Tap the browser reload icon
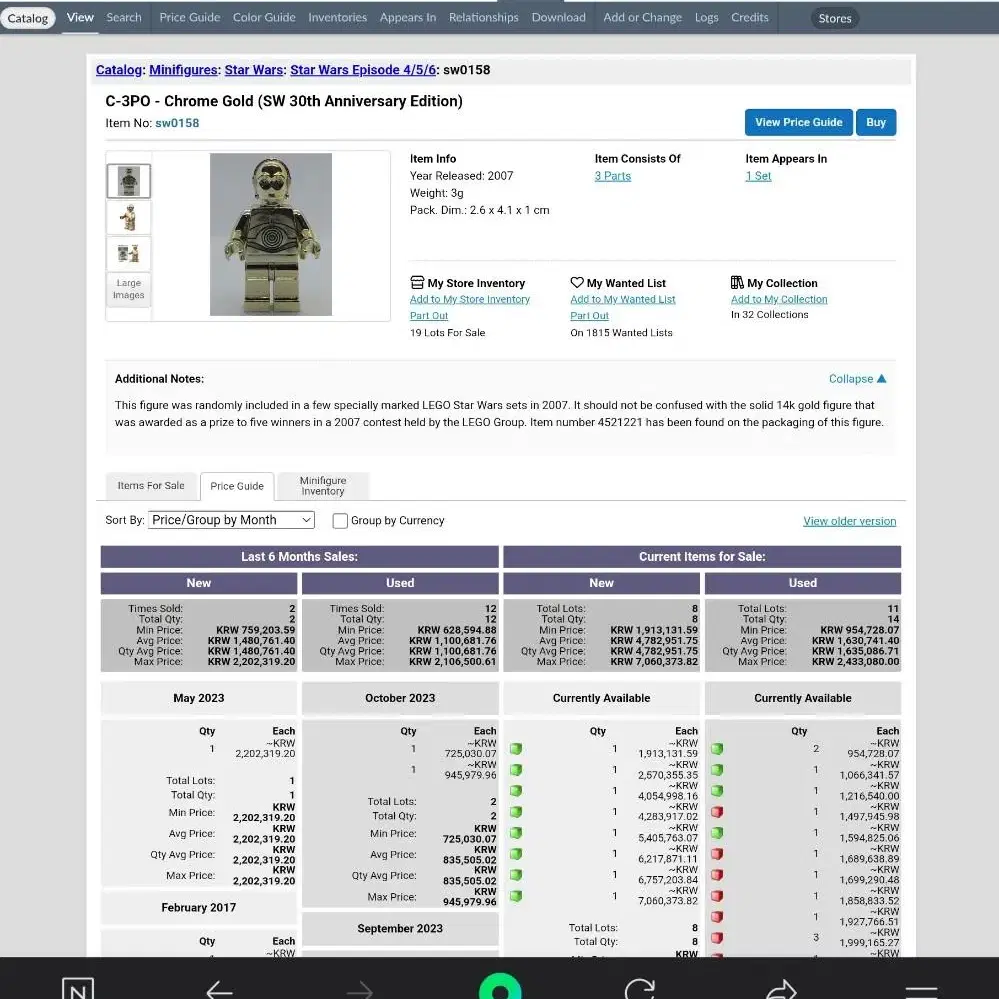Screen dimensions: 999x999 coord(640,989)
